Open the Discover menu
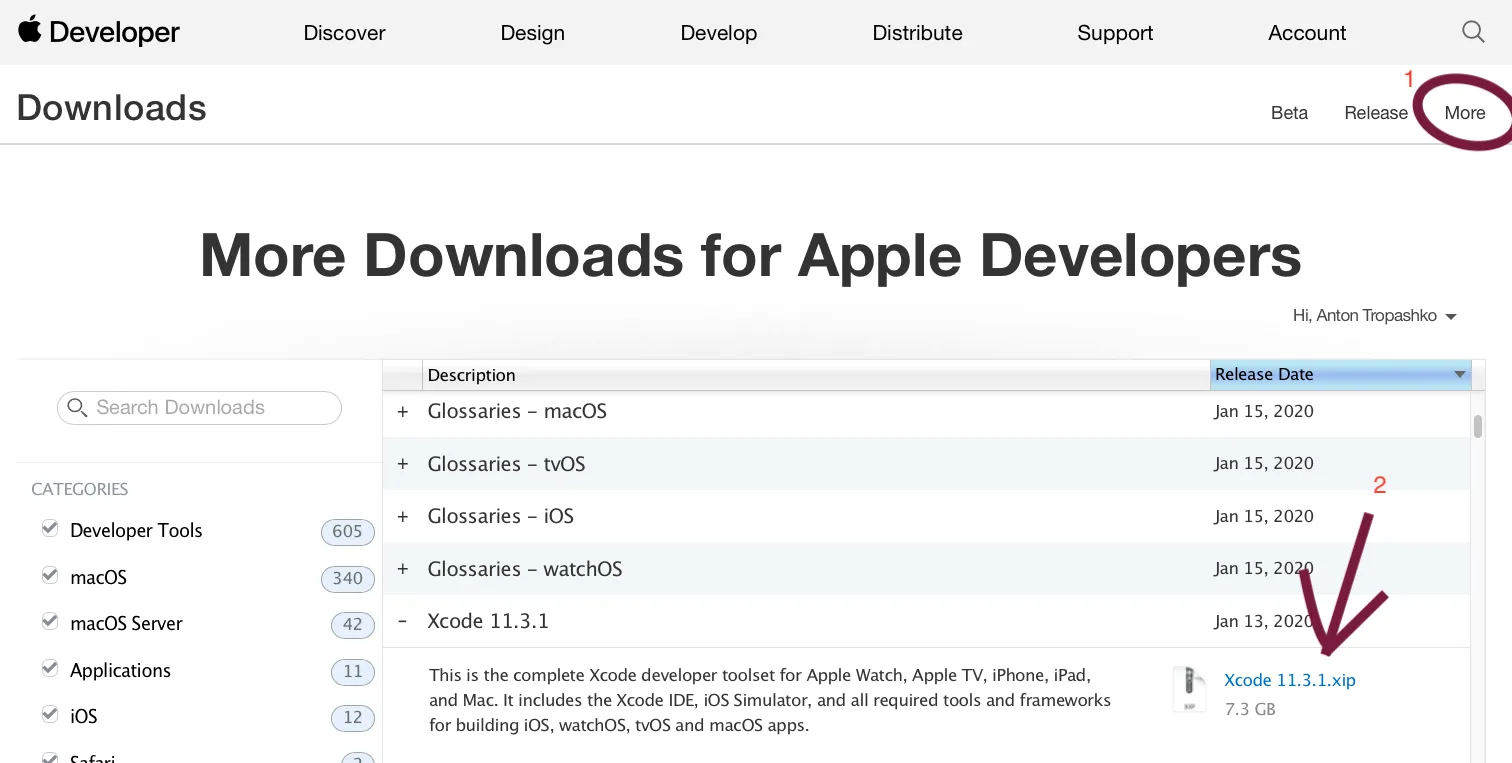 tap(345, 33)
